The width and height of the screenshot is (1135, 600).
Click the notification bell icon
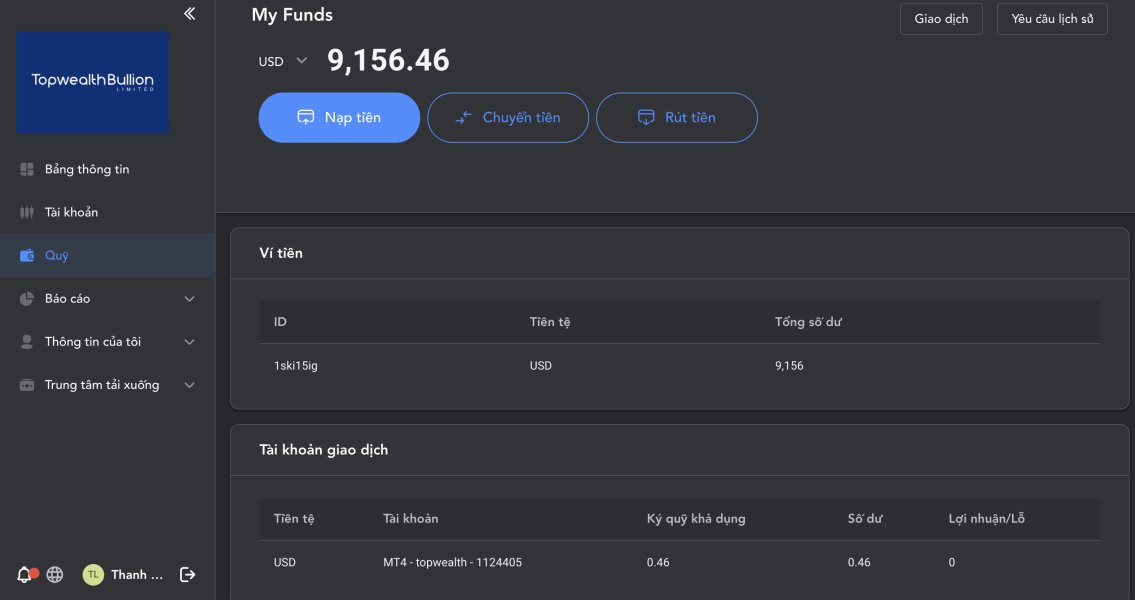(25, 574)
